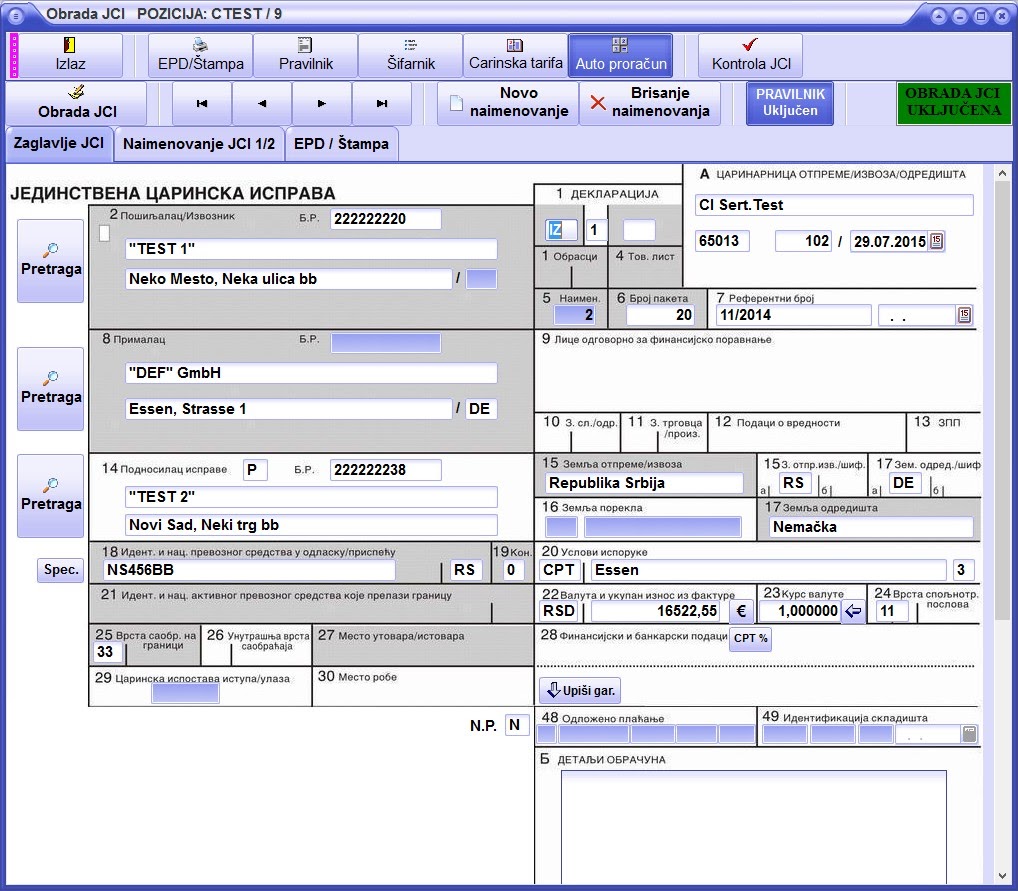Toggle checkbox beside sender name field
The width and height of the screenshot is (1018, 891).
pos(104,234)
